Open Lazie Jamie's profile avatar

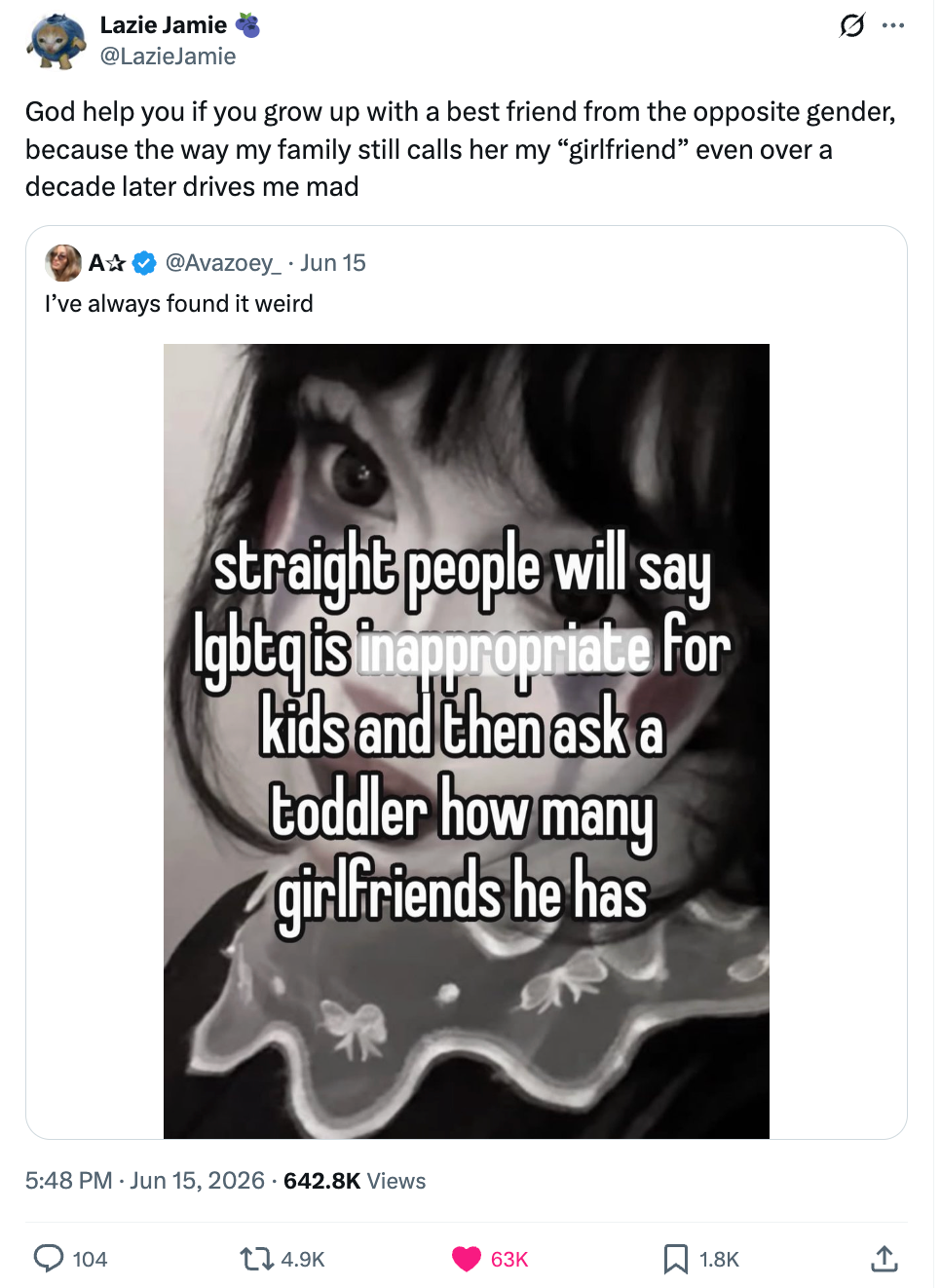[56, 41]
